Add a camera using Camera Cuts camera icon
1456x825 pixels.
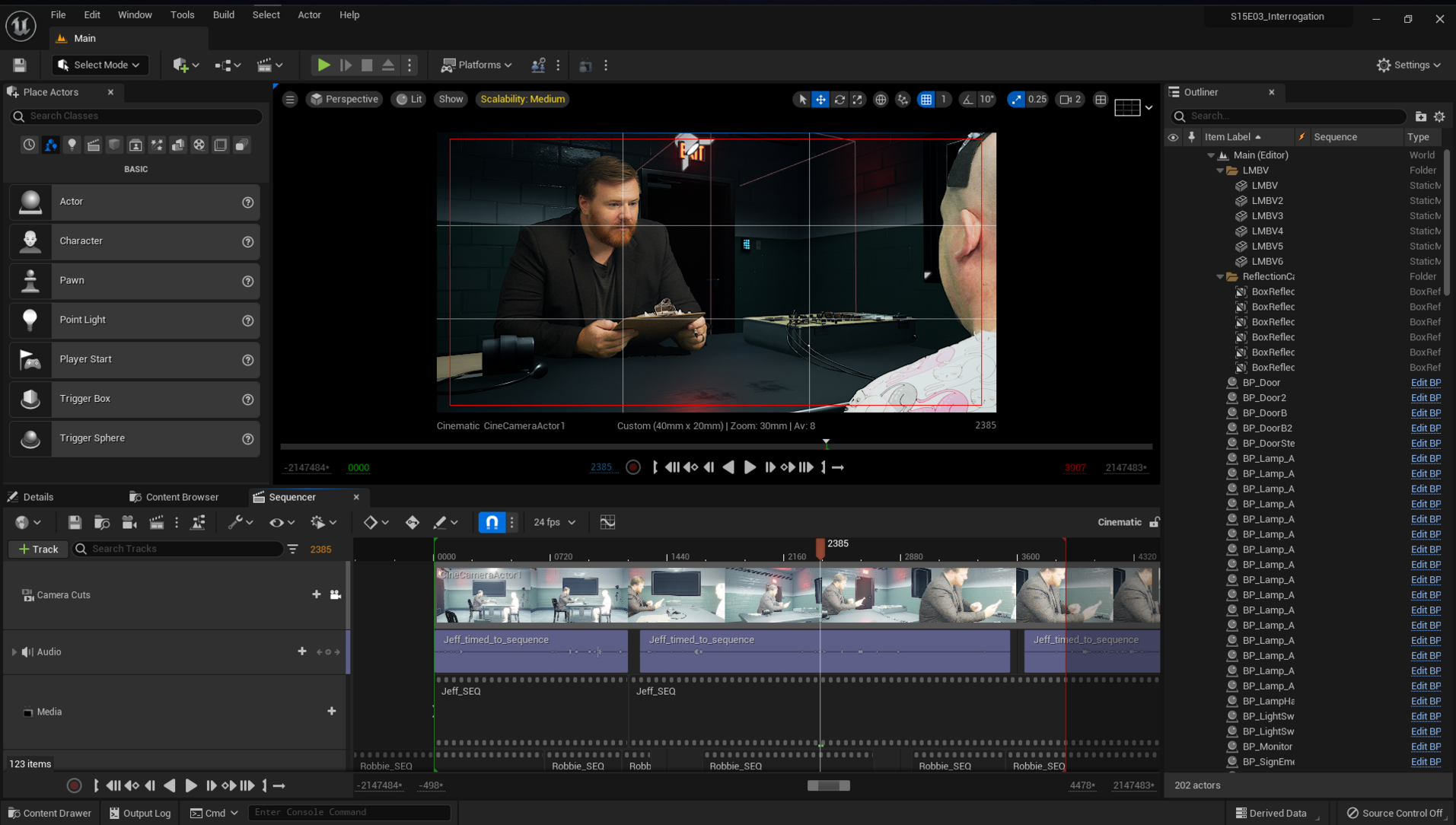click(x=335, y=594)
